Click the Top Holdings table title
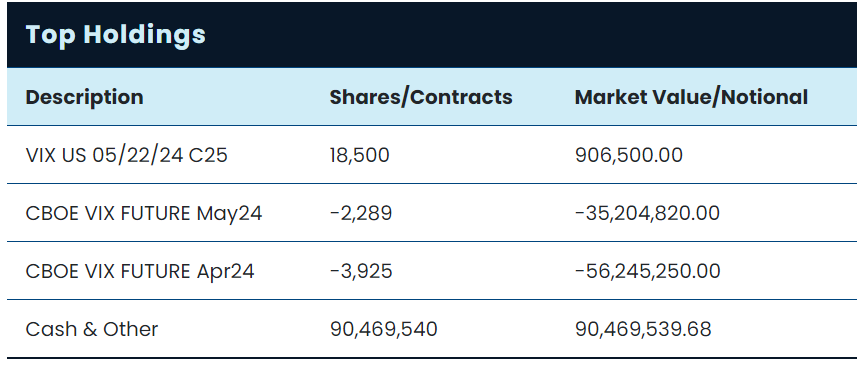 [x=115, y=35]
